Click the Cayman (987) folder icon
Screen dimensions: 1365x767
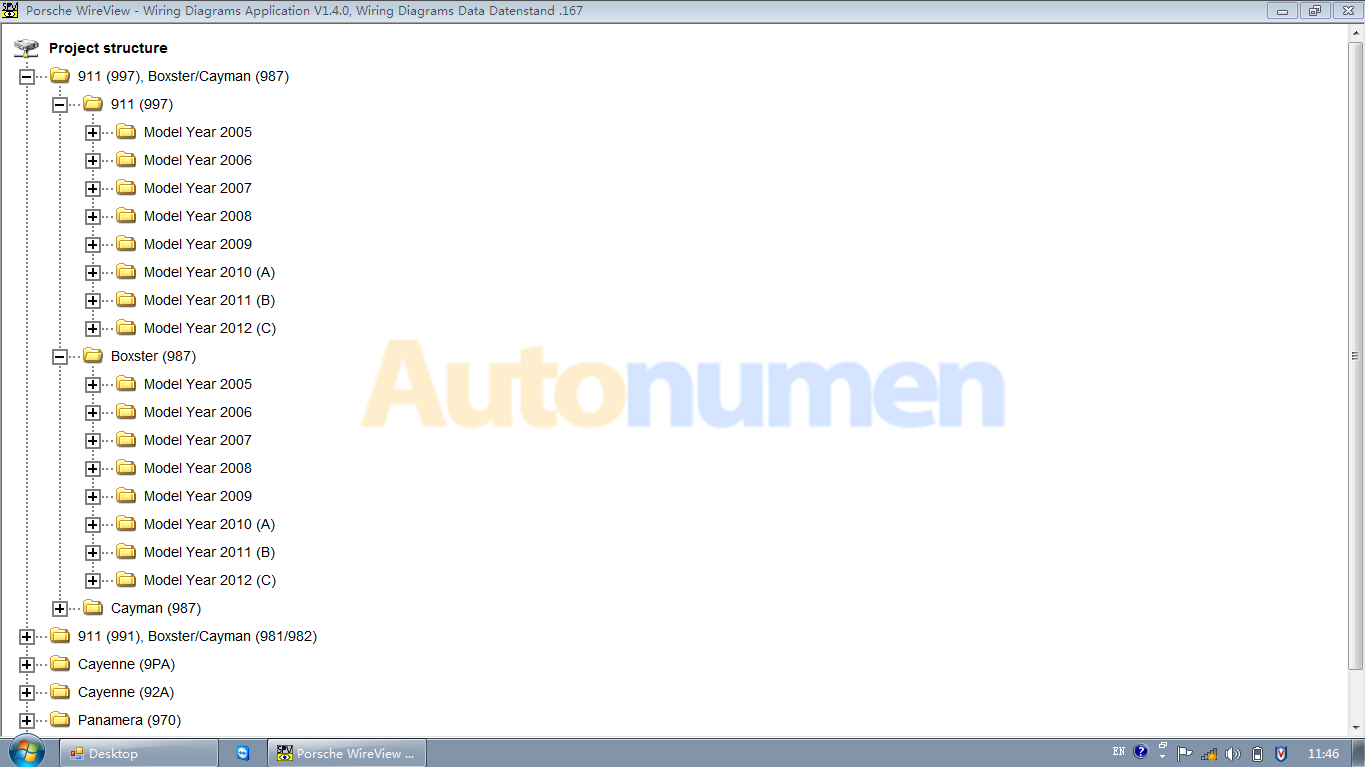coord(93,607)
